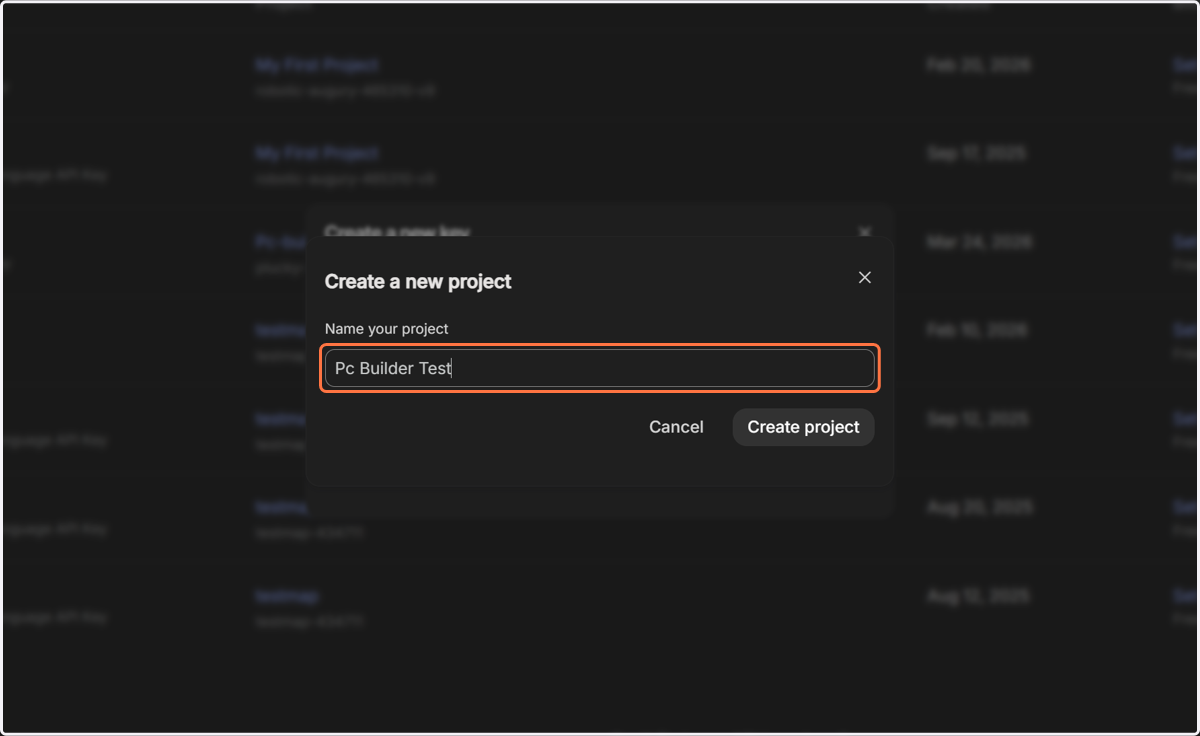Close the Create a new key dialog behind
The height and width of the screenshot is (736, 1200).
pyautogui.click(x=865, y=231)
